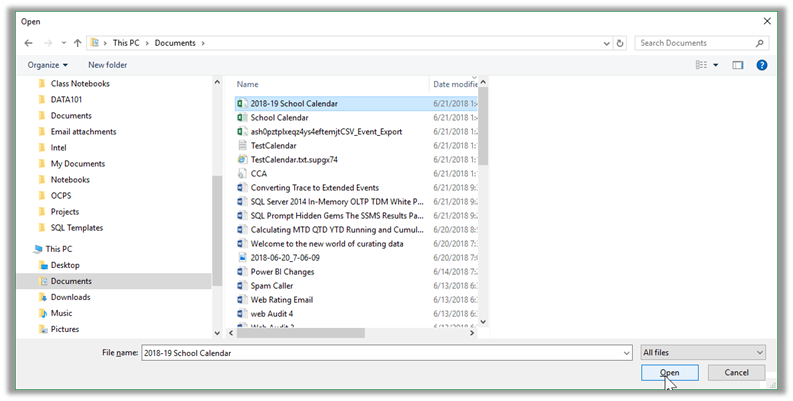Refresh the Documents folder listing
793x401 pixels.
tap(620, 44)
